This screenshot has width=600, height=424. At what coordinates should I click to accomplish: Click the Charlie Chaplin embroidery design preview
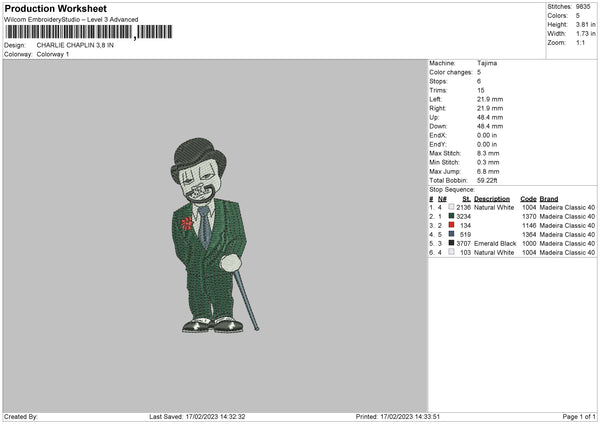(214, 235)
